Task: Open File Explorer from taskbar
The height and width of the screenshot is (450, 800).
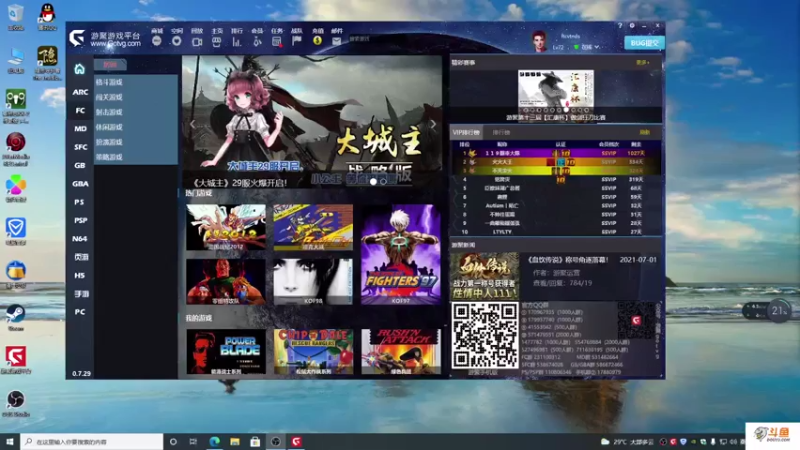Action: coord(235,441)
